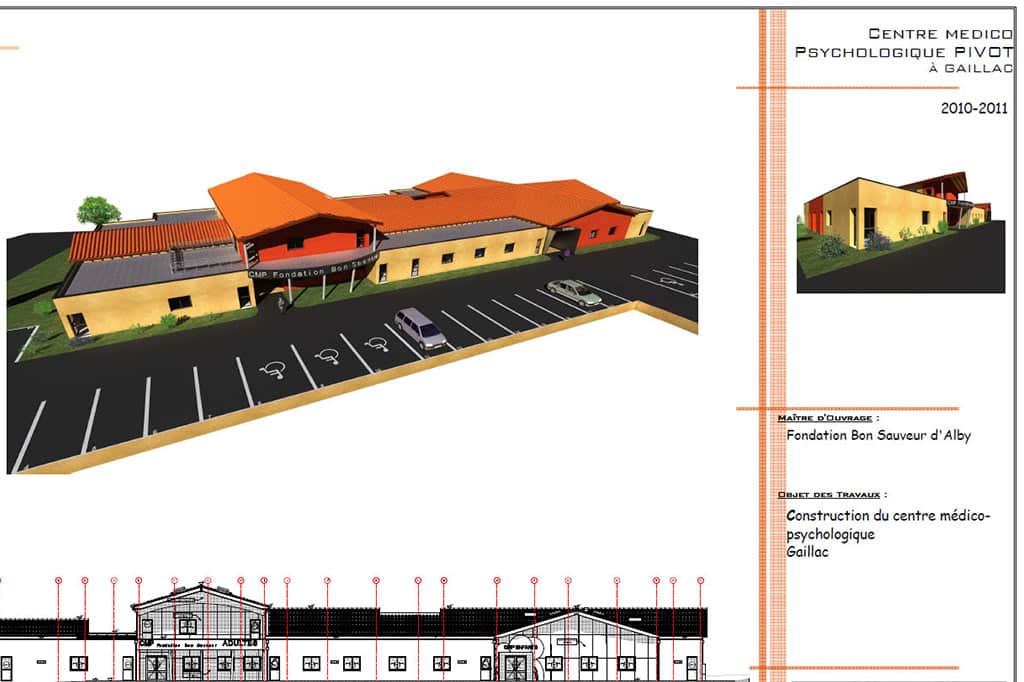The height and width of the screenshot is (682, 1024).
Task: Click the grey minivan in the parking lot
Action: coord(421,328)
